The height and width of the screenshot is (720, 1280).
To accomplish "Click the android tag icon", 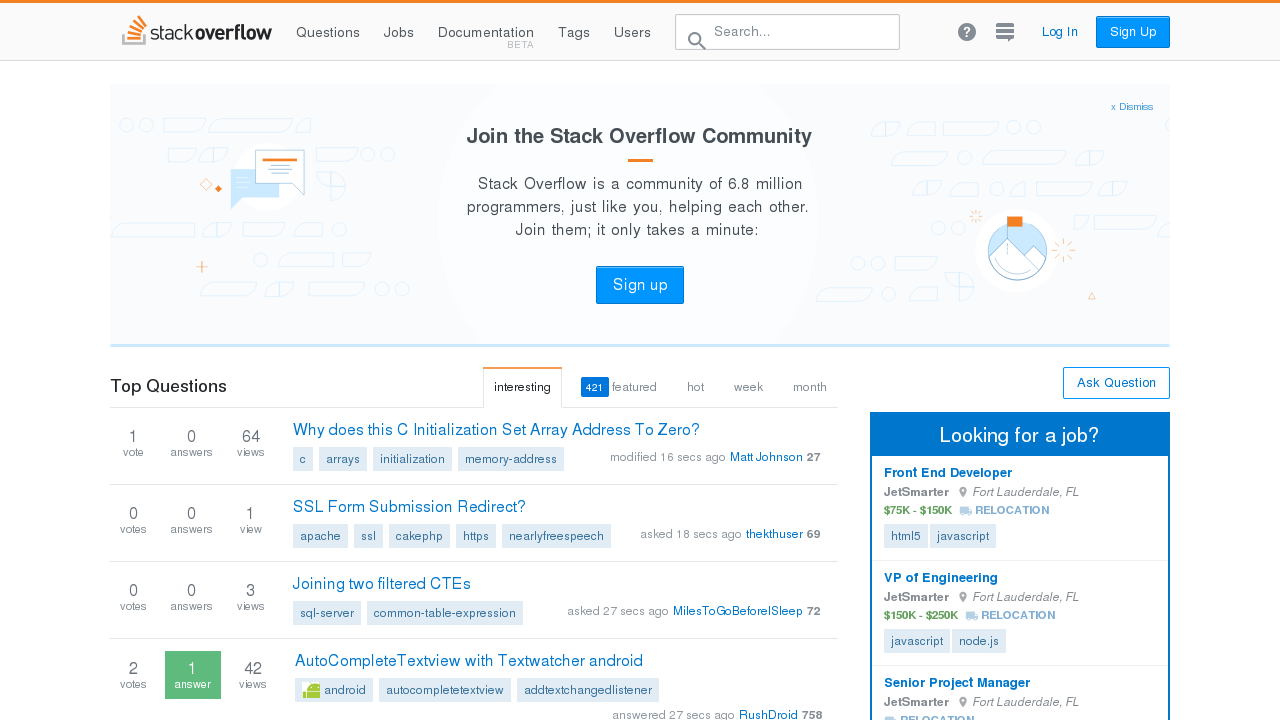I will [311, 690].
